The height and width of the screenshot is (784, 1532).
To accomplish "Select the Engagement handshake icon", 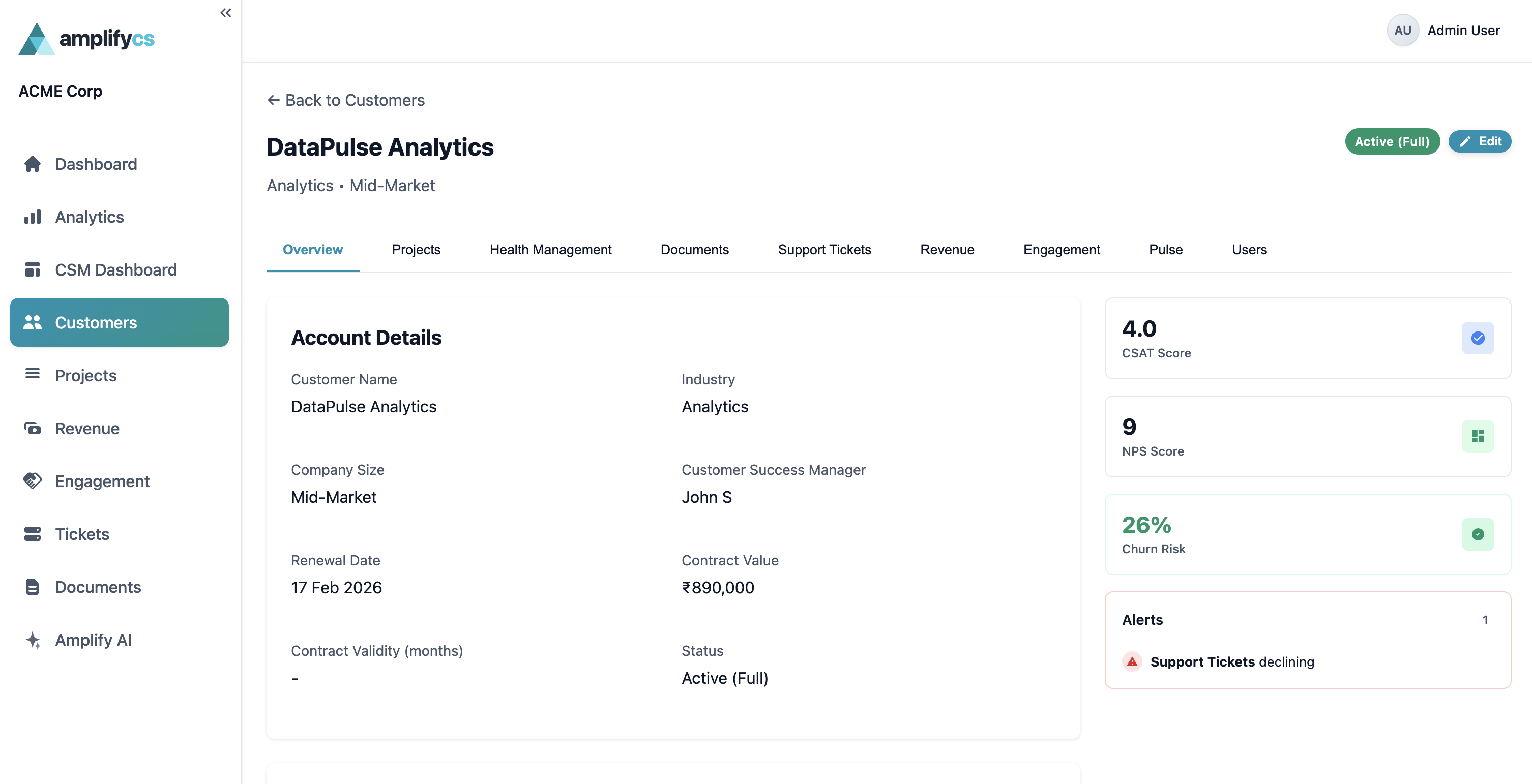I will pos(32,481).
